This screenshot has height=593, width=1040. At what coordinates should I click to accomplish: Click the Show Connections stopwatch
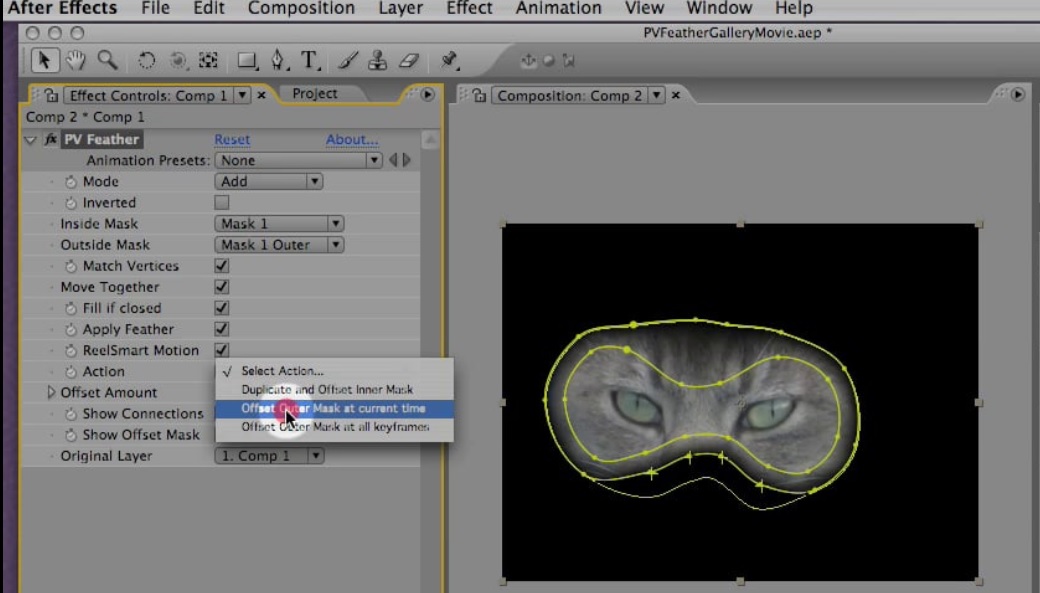pyautogui.click(x=70, y=414)
